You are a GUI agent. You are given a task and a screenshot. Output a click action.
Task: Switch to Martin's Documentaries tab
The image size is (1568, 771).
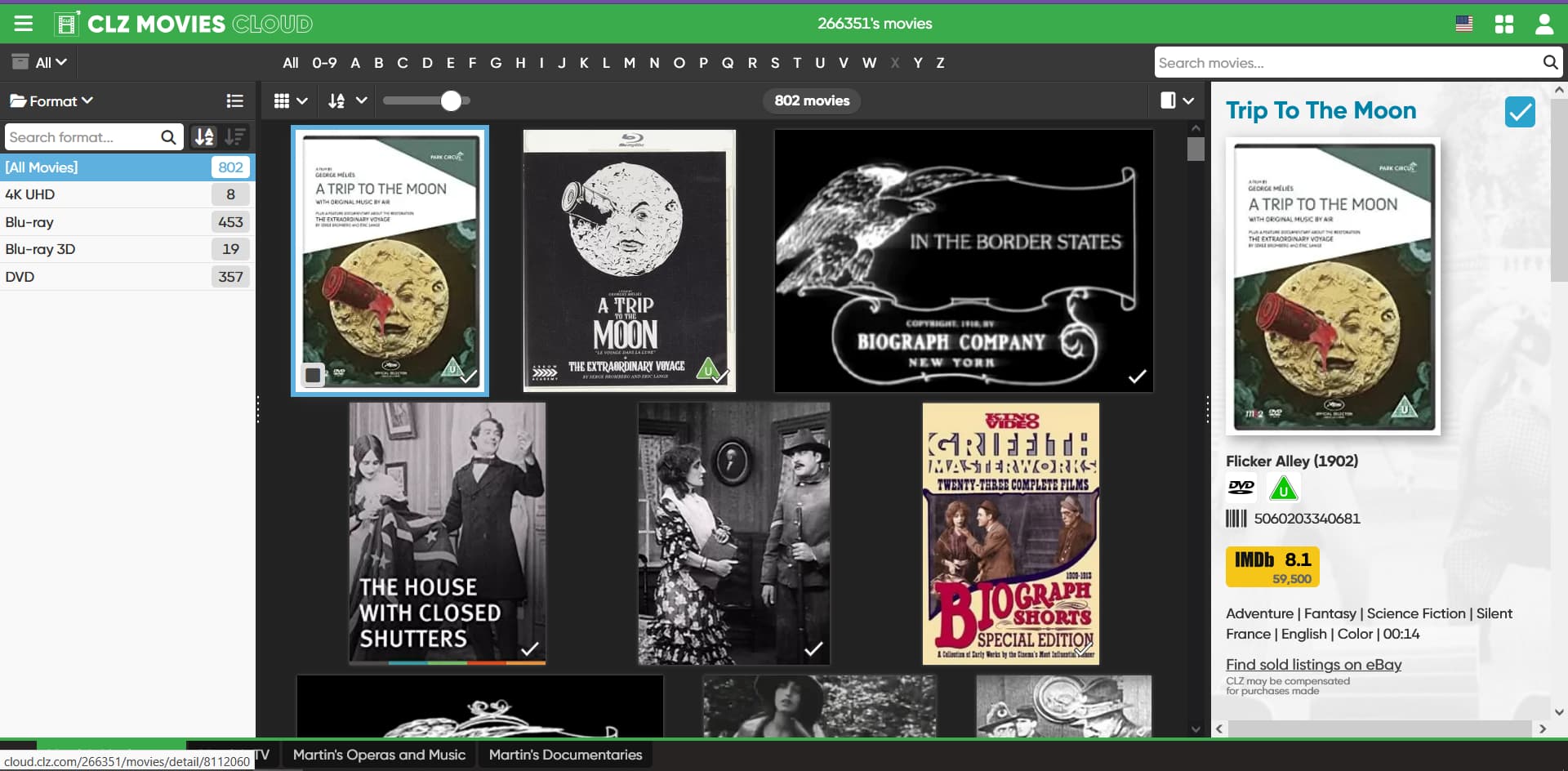pos(565,755)
